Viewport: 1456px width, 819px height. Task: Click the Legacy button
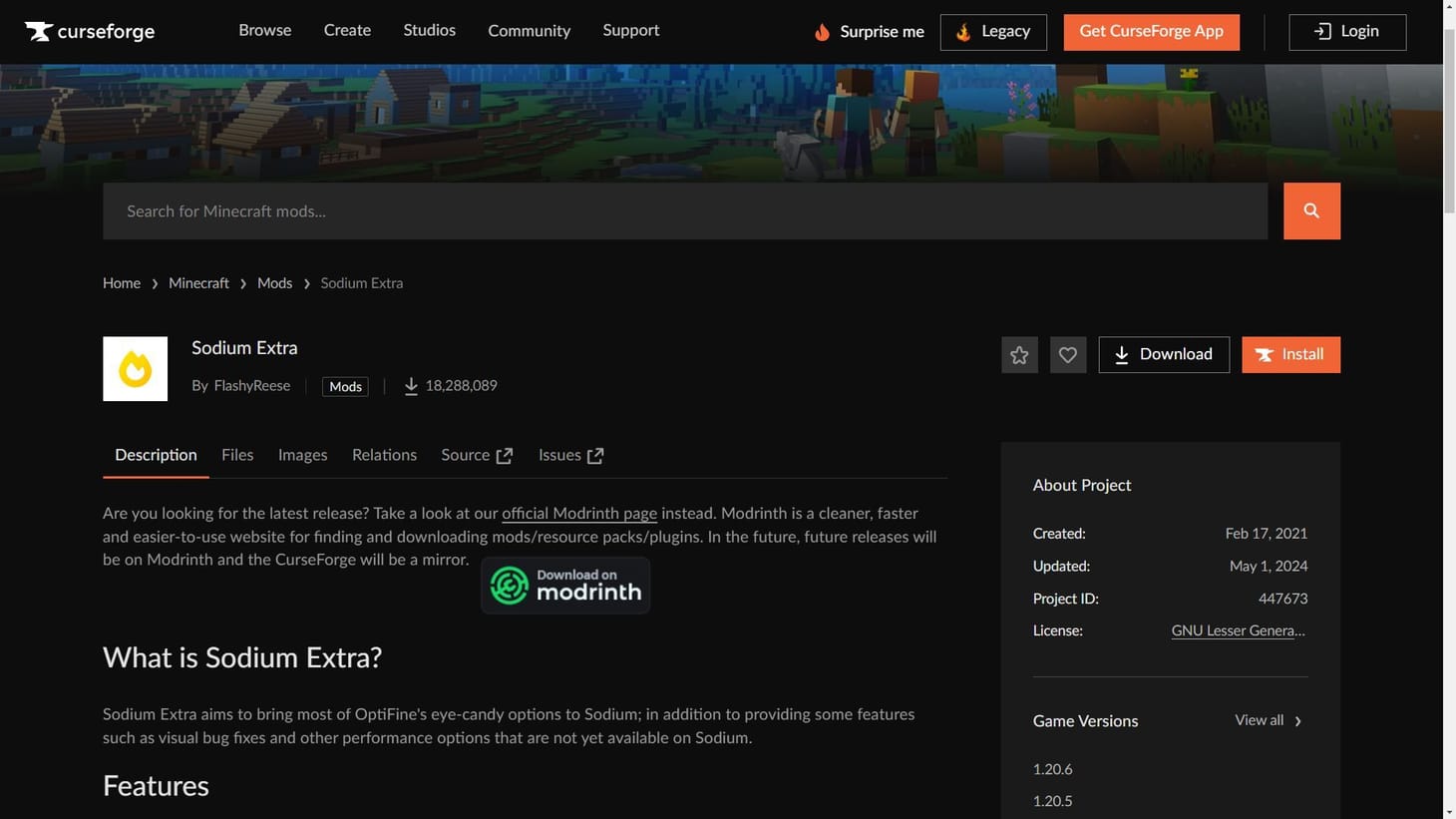[x=993, y=31]
